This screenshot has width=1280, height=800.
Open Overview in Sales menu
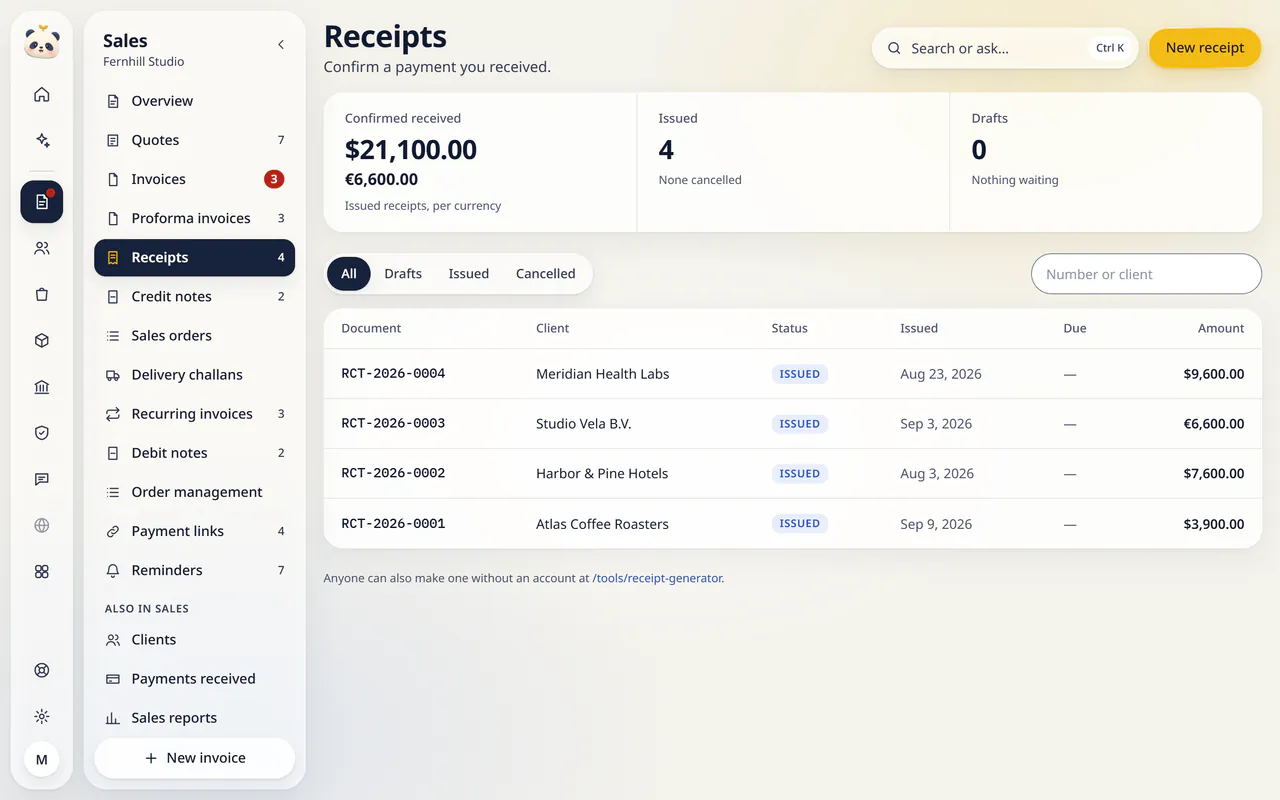pos(194,101)
